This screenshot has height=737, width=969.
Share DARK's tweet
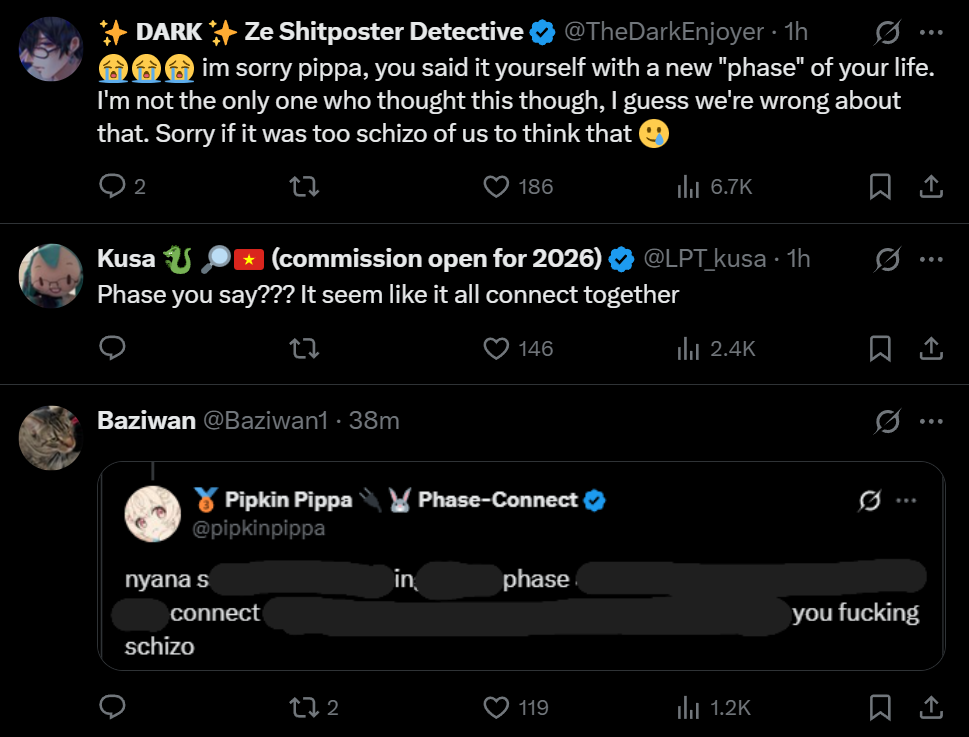(x=930, y=186)
